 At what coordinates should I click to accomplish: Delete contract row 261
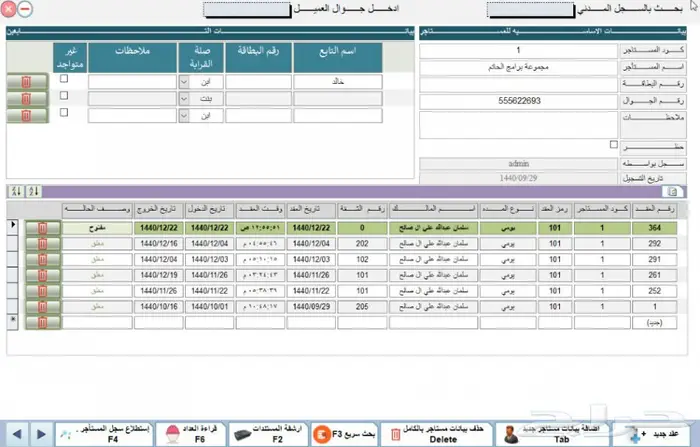(x=42, y=276)
